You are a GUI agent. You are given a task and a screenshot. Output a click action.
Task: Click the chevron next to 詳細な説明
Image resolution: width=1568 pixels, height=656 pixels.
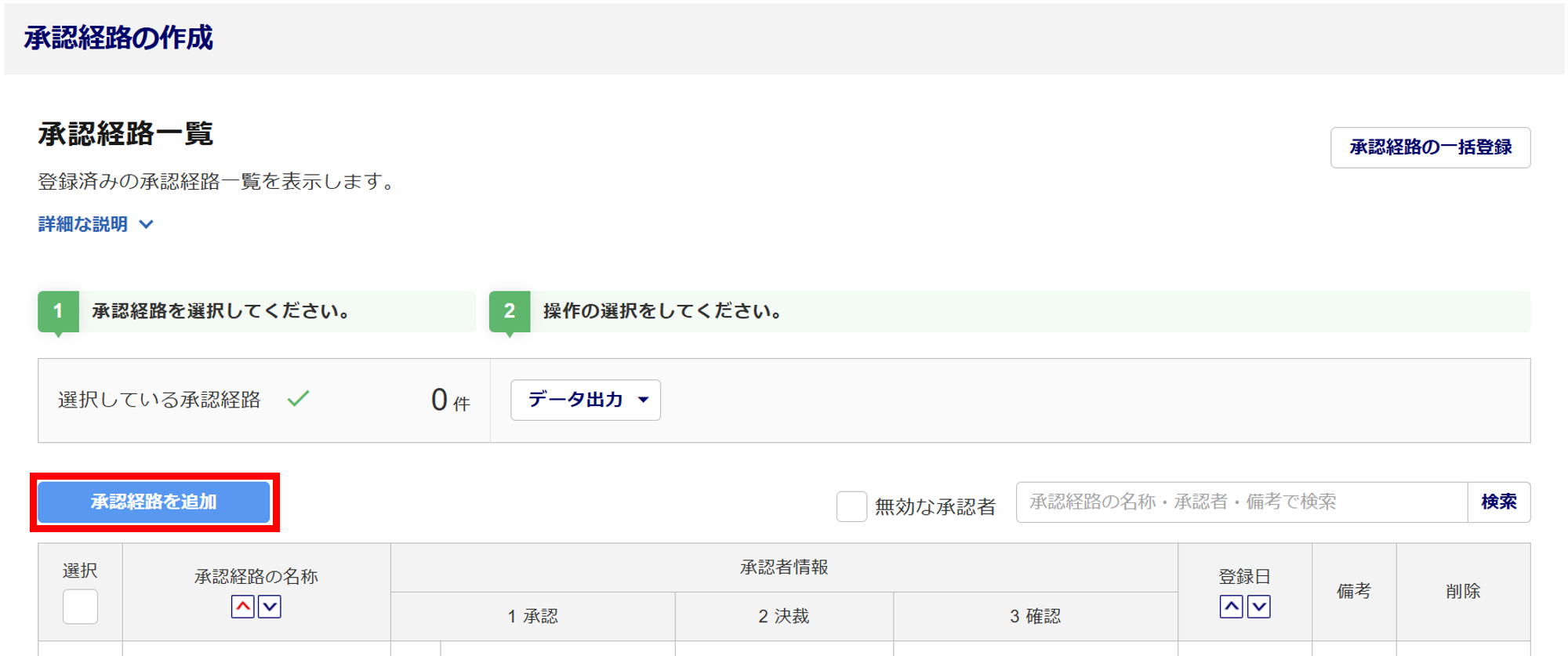147,224
